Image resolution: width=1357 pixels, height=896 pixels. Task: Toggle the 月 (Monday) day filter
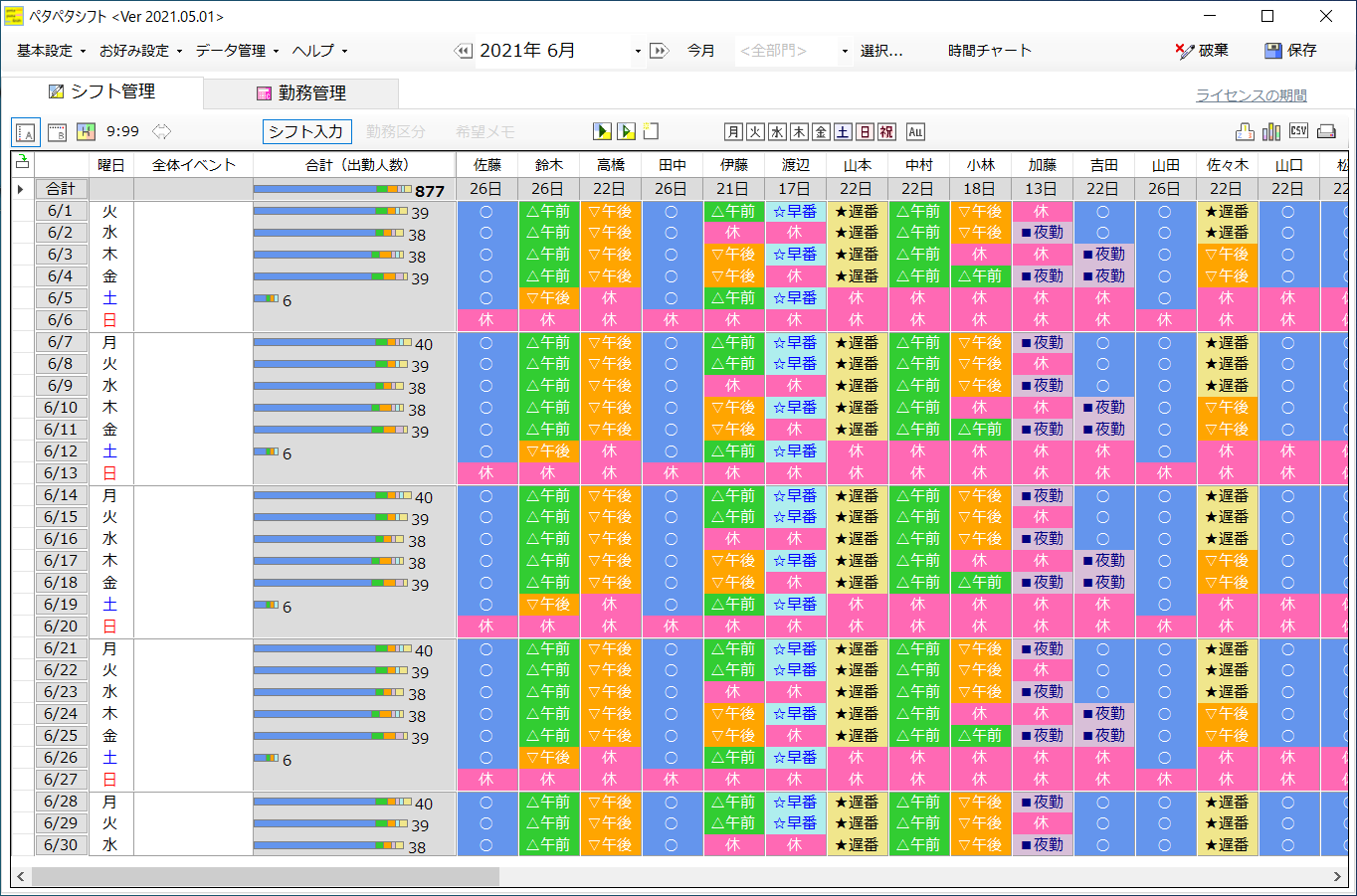[733, 131]
